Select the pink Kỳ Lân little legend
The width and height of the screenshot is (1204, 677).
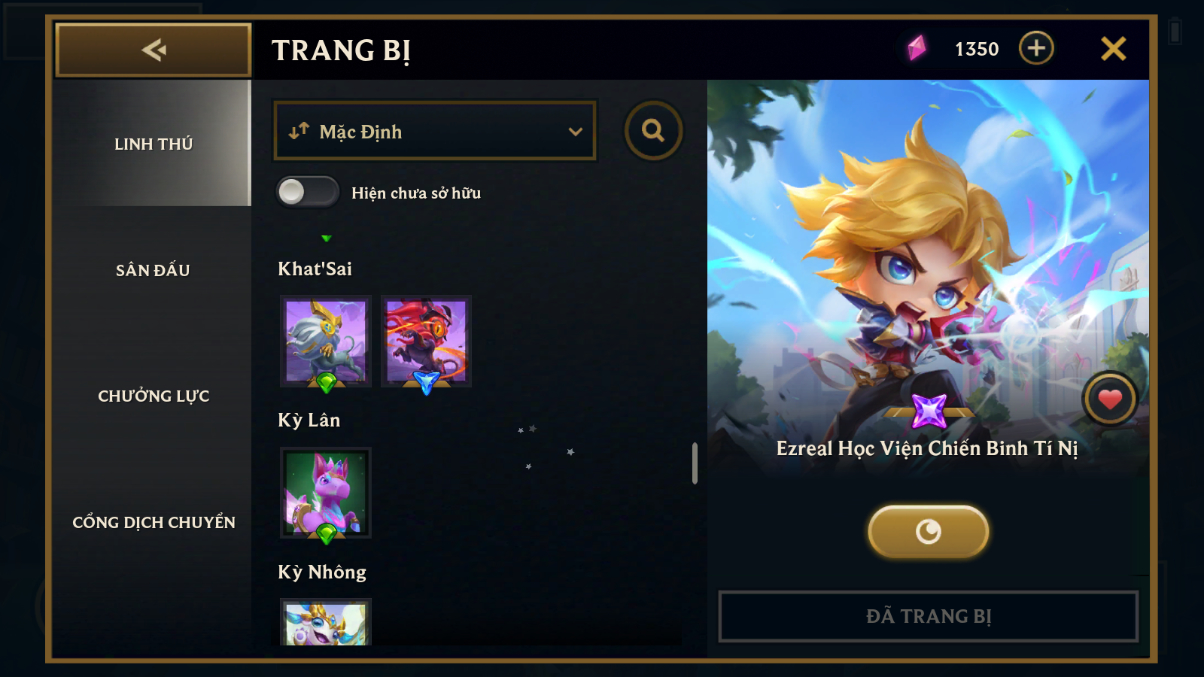pos(326,493)
